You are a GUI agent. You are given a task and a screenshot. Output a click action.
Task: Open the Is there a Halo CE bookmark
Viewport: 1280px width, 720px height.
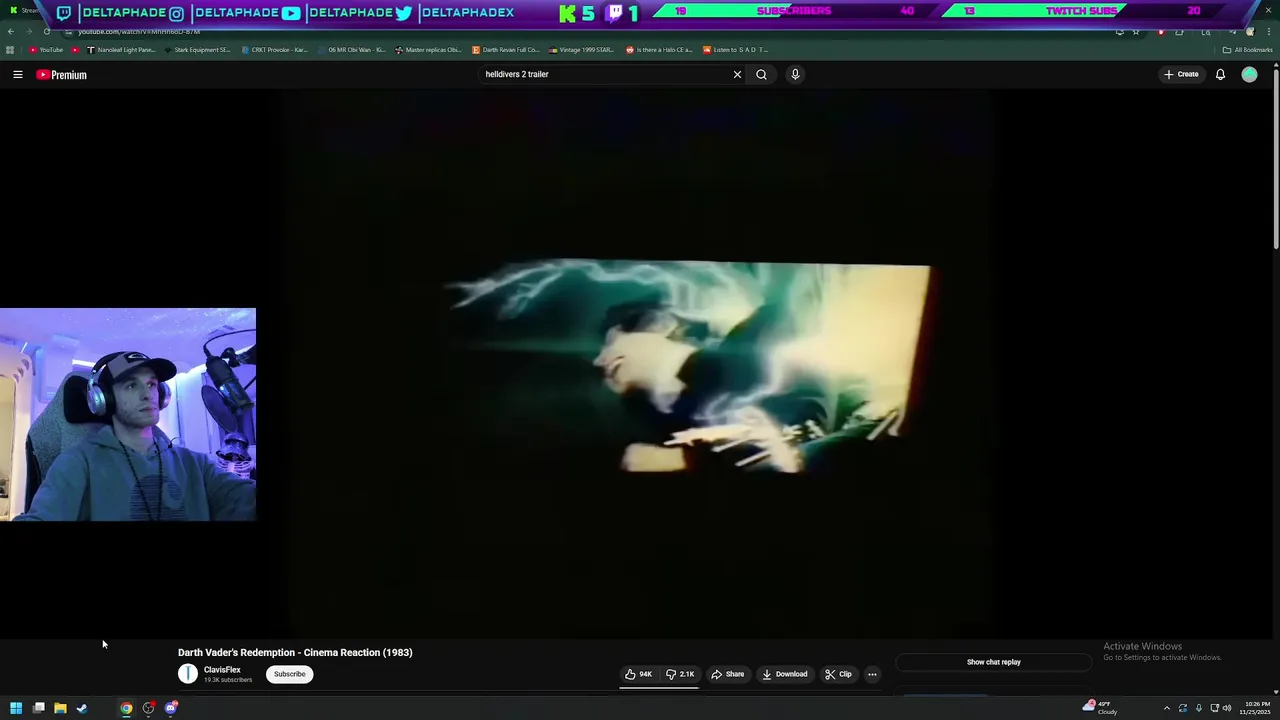(659, 50)
